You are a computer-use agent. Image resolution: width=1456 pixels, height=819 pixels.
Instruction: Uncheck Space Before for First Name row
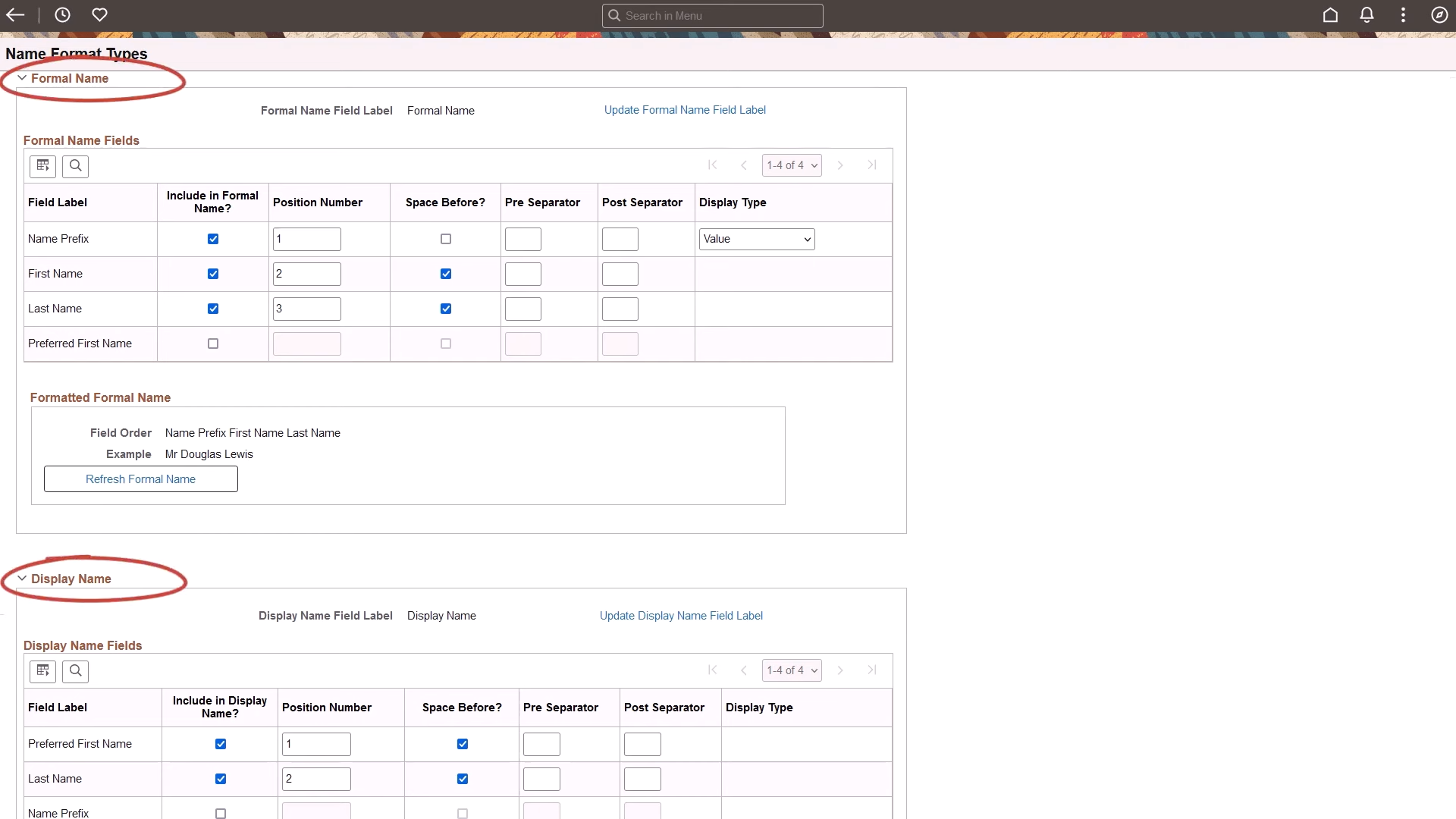point(445,274)
